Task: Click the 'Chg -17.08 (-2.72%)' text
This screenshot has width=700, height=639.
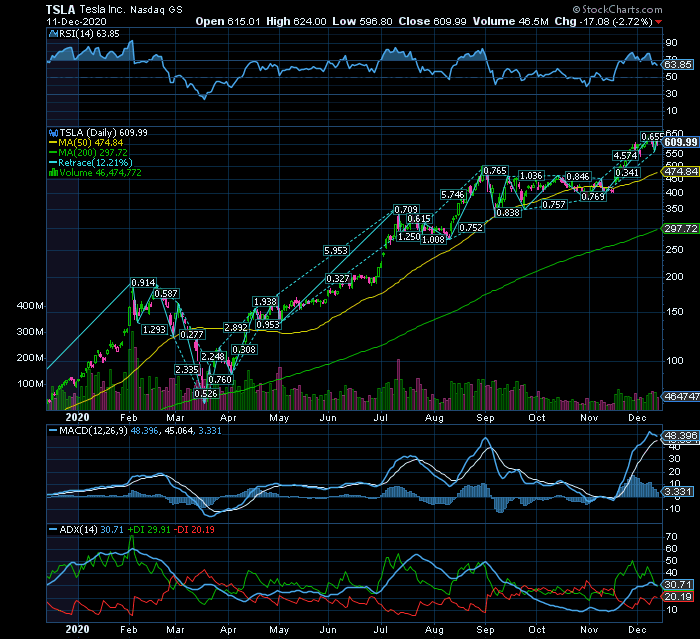Action: [x=604, y=21]
